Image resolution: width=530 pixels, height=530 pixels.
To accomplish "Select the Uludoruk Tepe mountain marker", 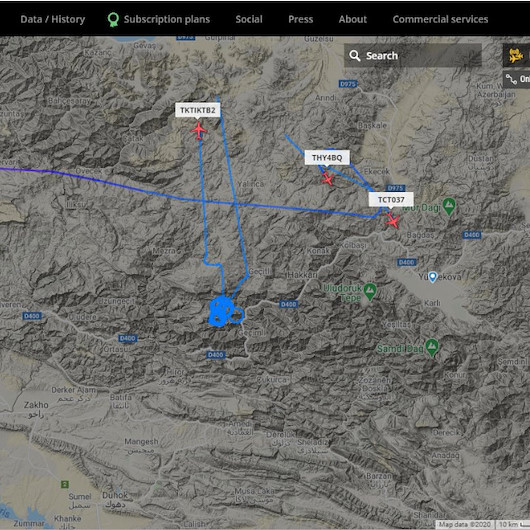I will (370, 292).
